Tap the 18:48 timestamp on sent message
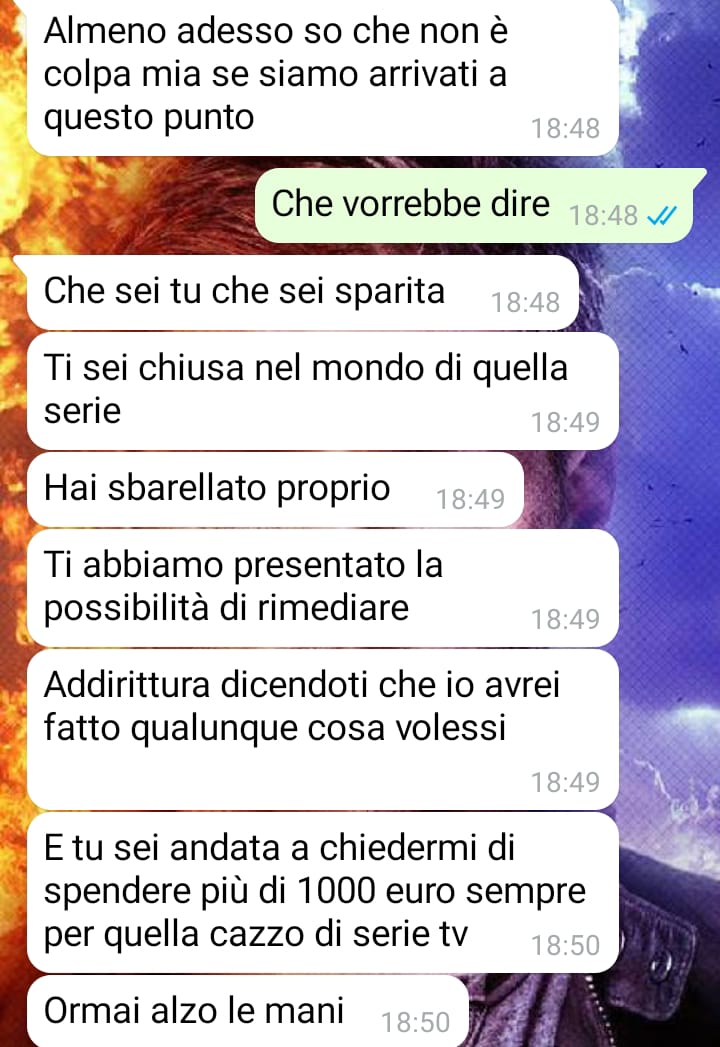Image resolution: width=720 pixels, height=1047 pixels. (603, 216)
